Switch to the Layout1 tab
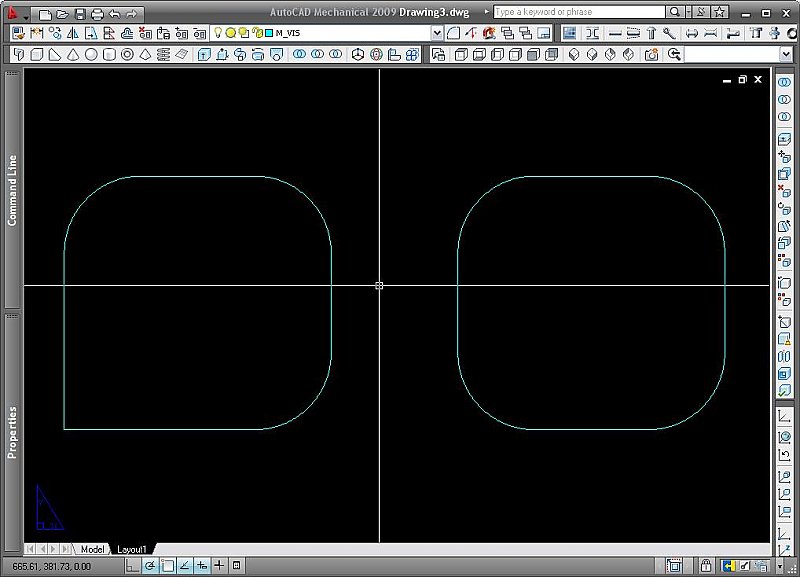Screen dimensions: 800x577 coord(132,549)
